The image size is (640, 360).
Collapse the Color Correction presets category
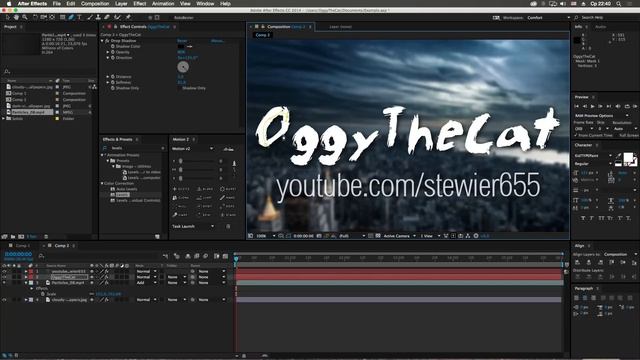pyautogui.click(x=102, y=183)
